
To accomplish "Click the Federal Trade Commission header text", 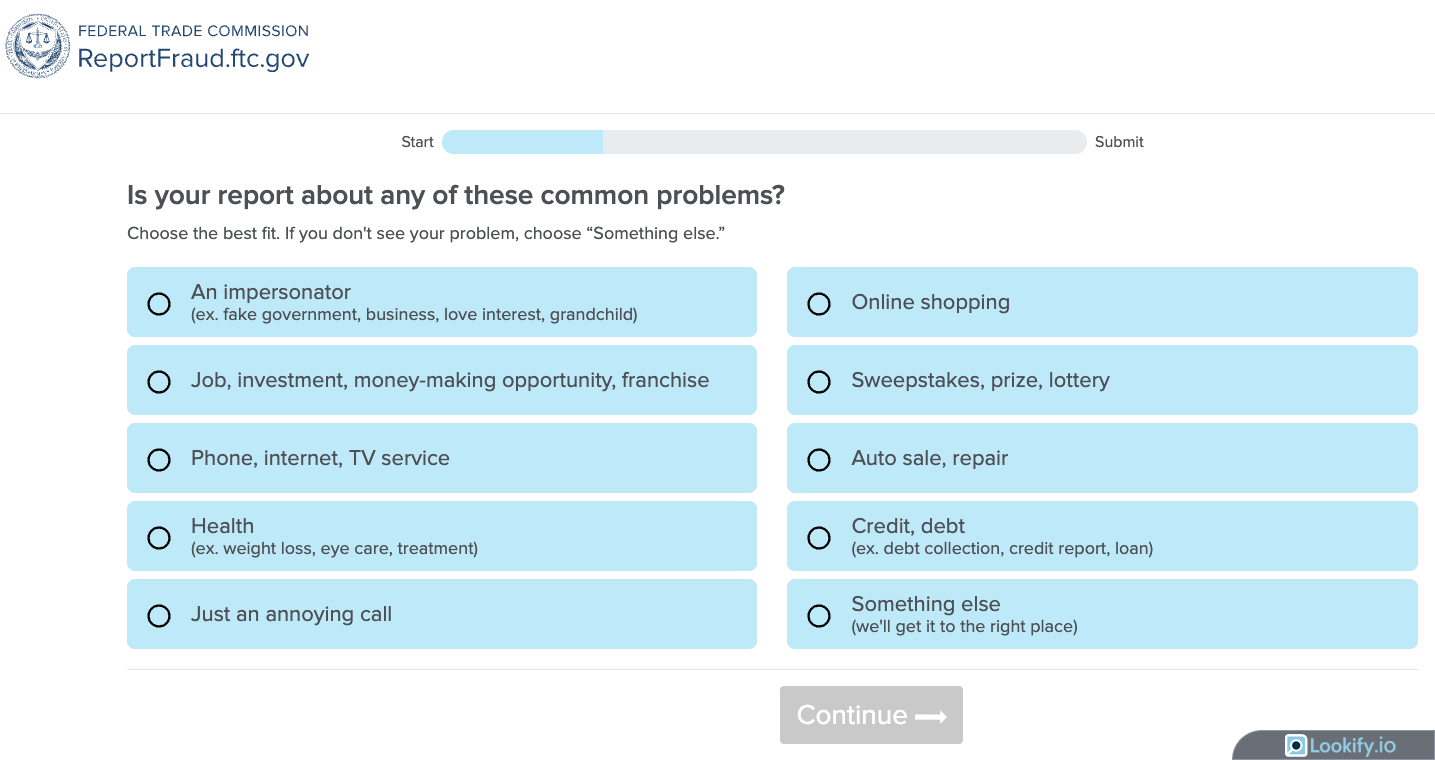I will click(x=193, y=31).
